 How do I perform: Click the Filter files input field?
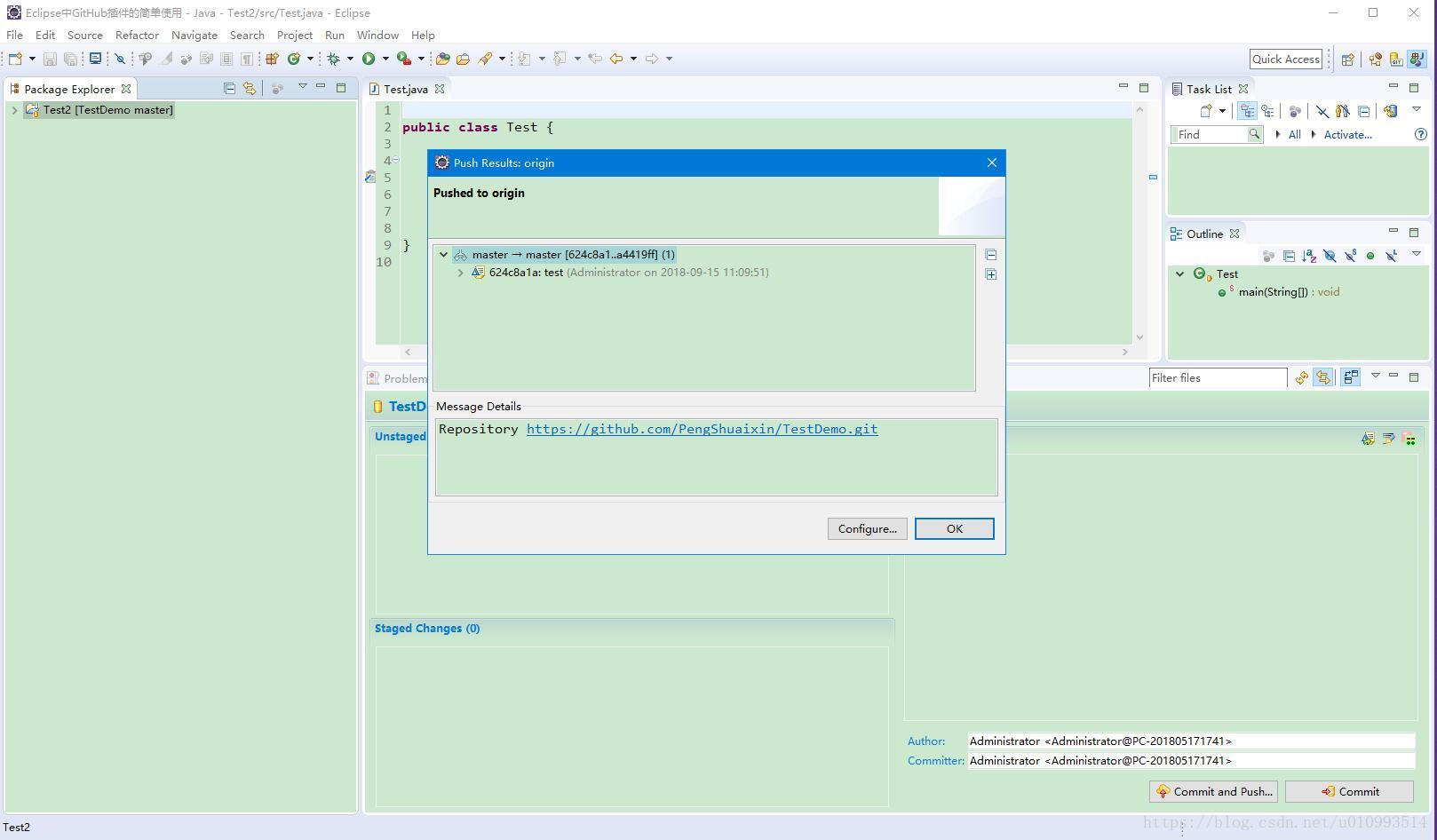click(x=1218, y=377)
